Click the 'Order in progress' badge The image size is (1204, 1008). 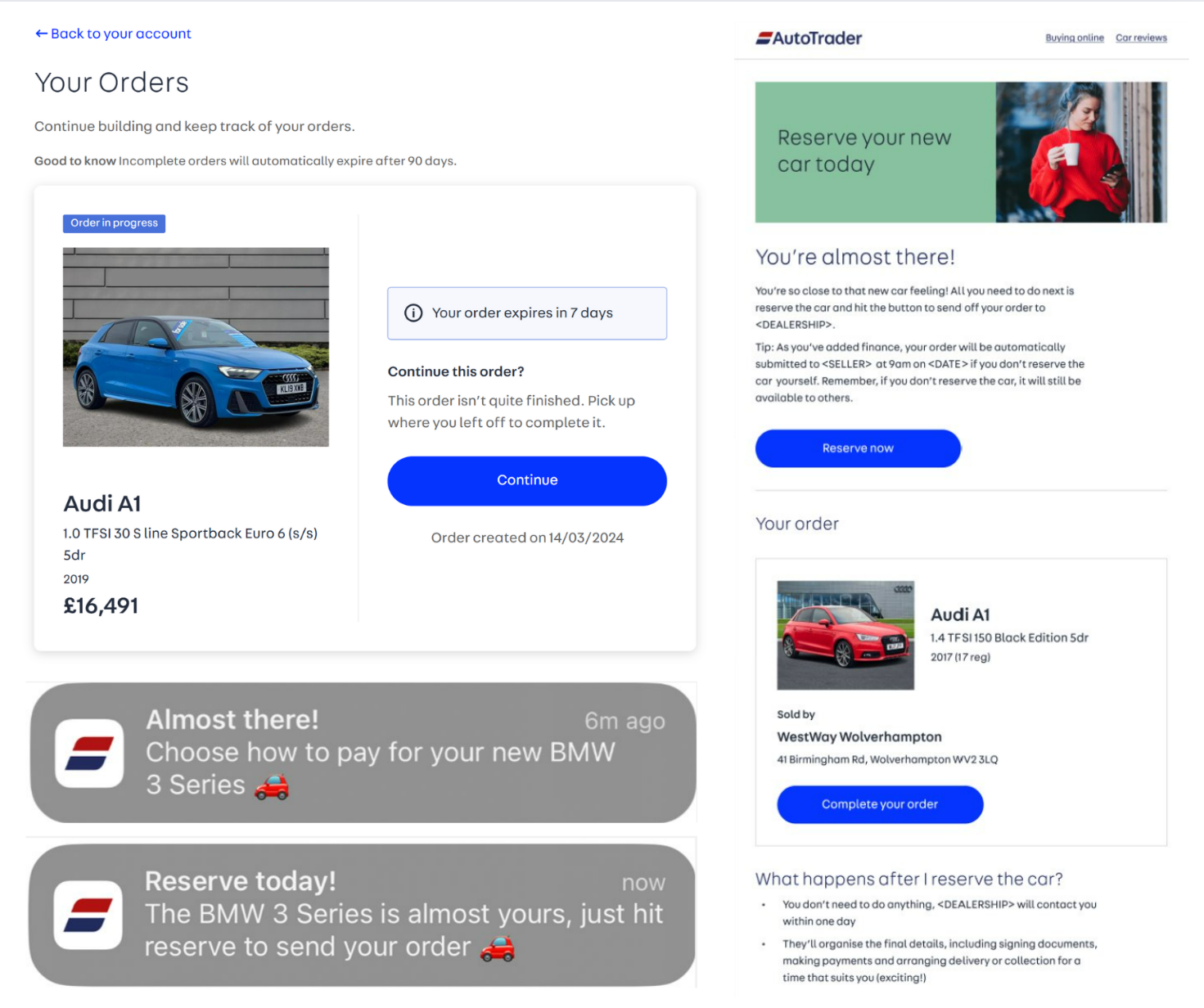(114, 223)
